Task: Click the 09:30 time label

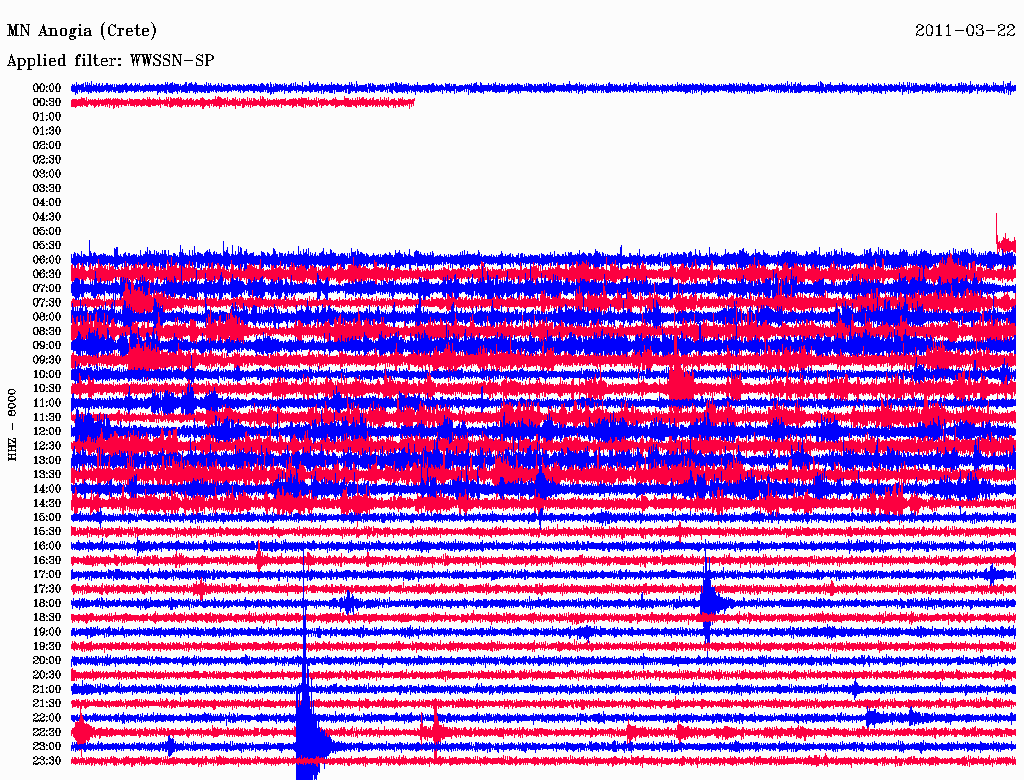Action: 47,359
